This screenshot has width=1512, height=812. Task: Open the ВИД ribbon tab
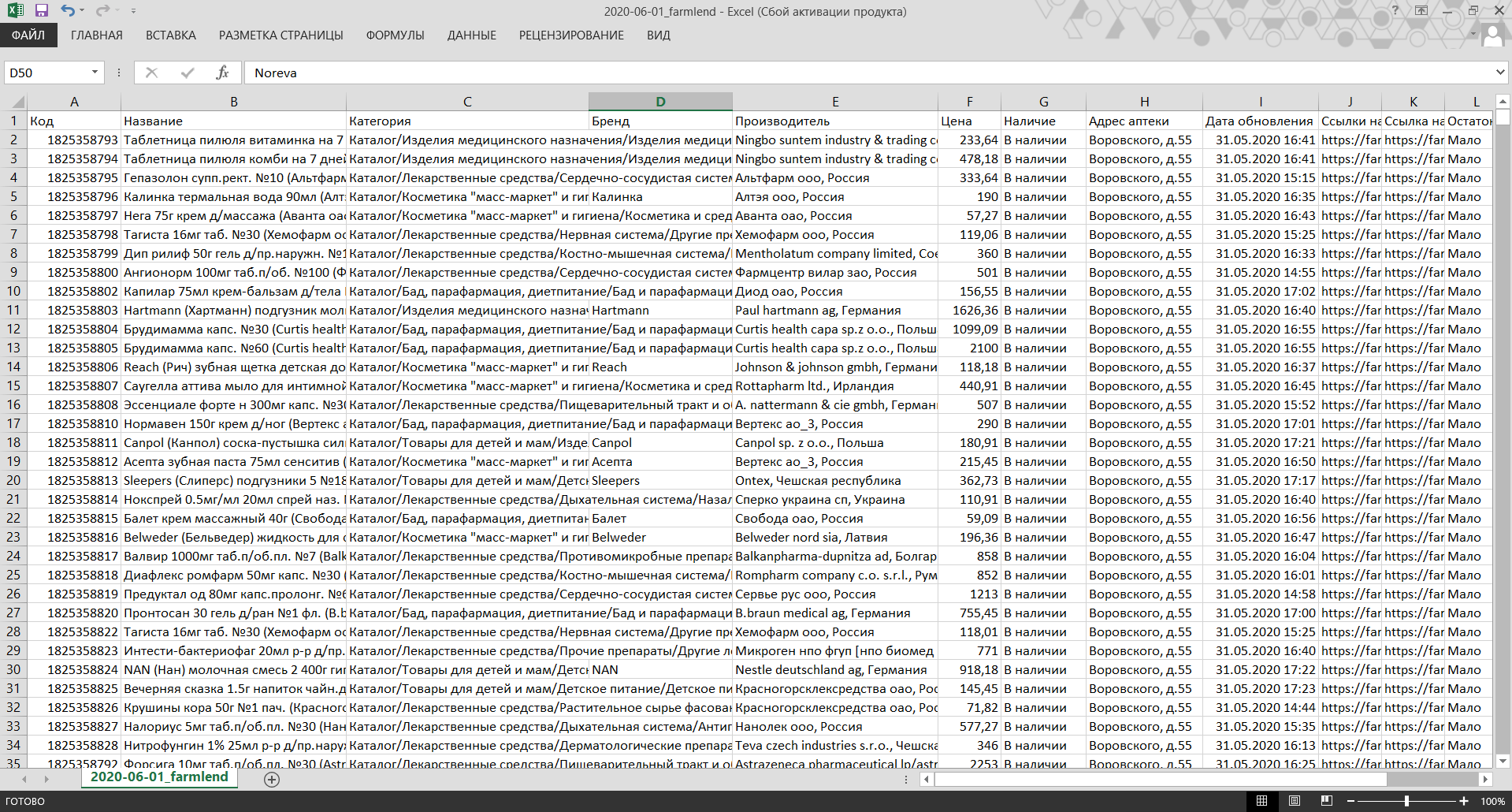(x=659, y=35)
